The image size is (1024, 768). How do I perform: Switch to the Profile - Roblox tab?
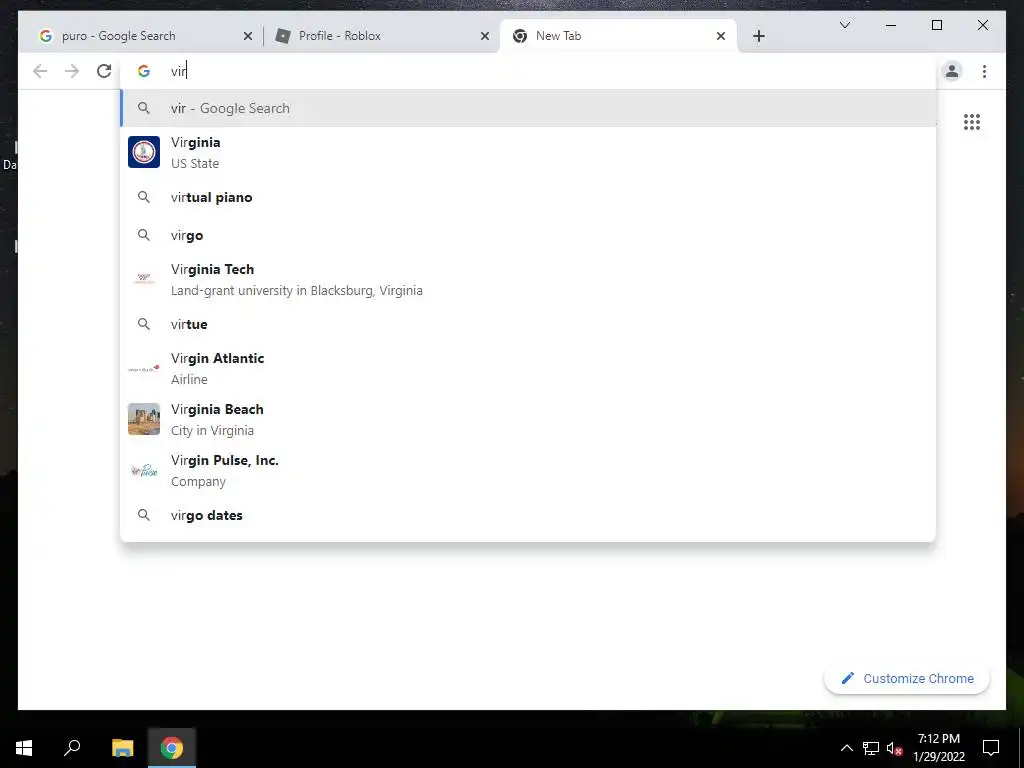[x=381, y=36]
